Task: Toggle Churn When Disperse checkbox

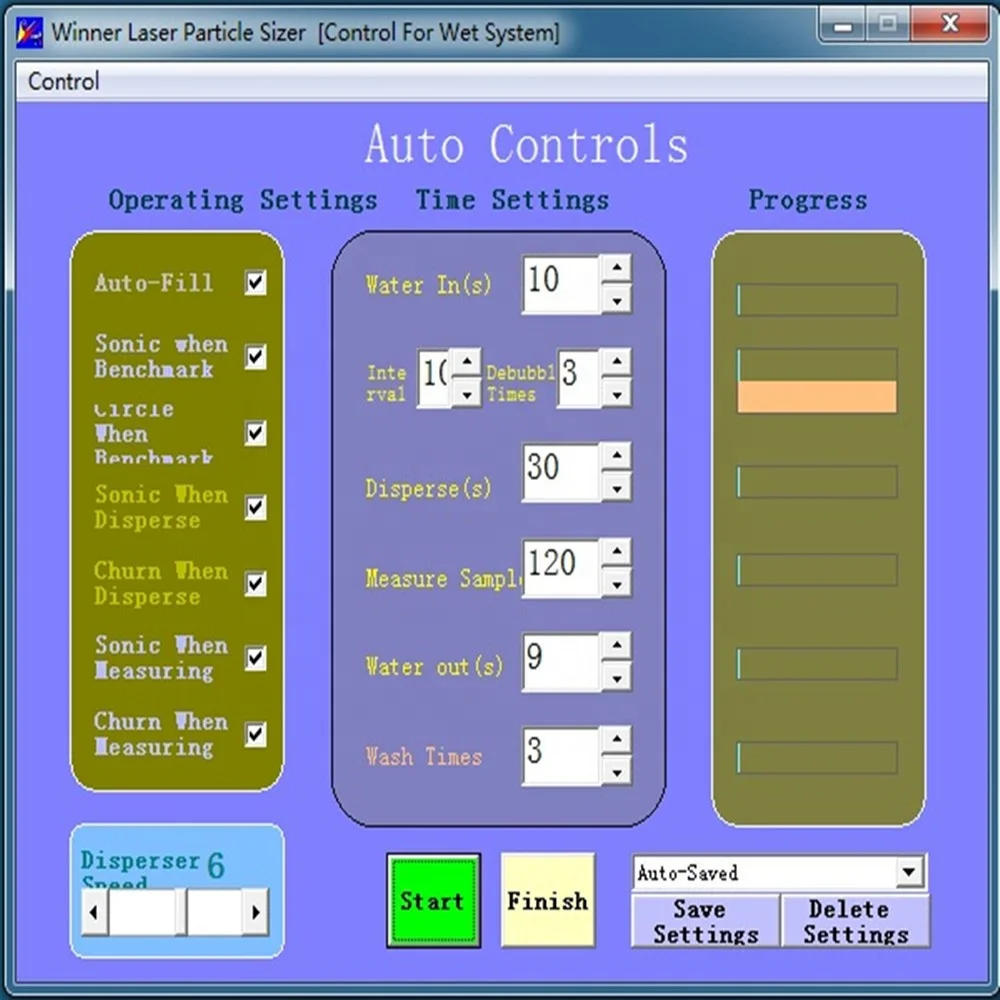Action: click(256, 583)
